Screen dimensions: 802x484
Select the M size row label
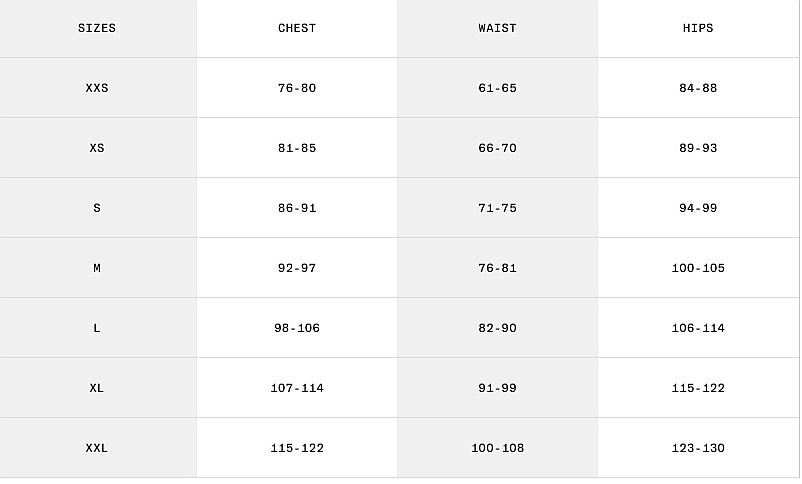click(97, 268)
